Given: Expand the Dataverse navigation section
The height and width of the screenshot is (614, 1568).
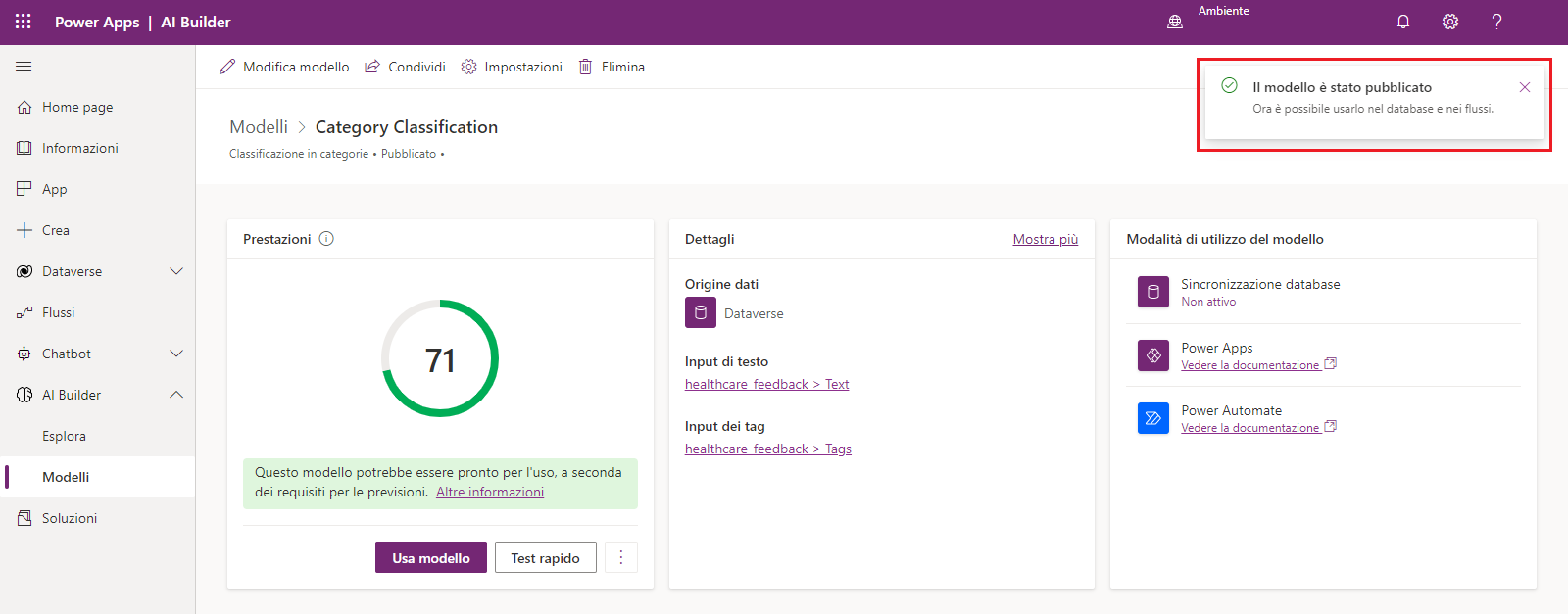Looking at the screenshot, I should click(x=176, y=271).
